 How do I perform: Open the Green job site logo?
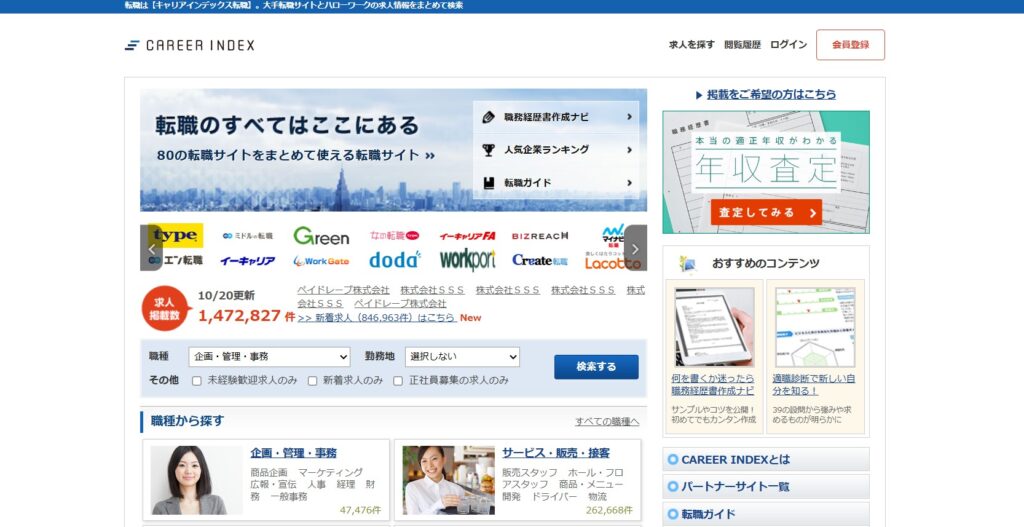pos(321,236)
